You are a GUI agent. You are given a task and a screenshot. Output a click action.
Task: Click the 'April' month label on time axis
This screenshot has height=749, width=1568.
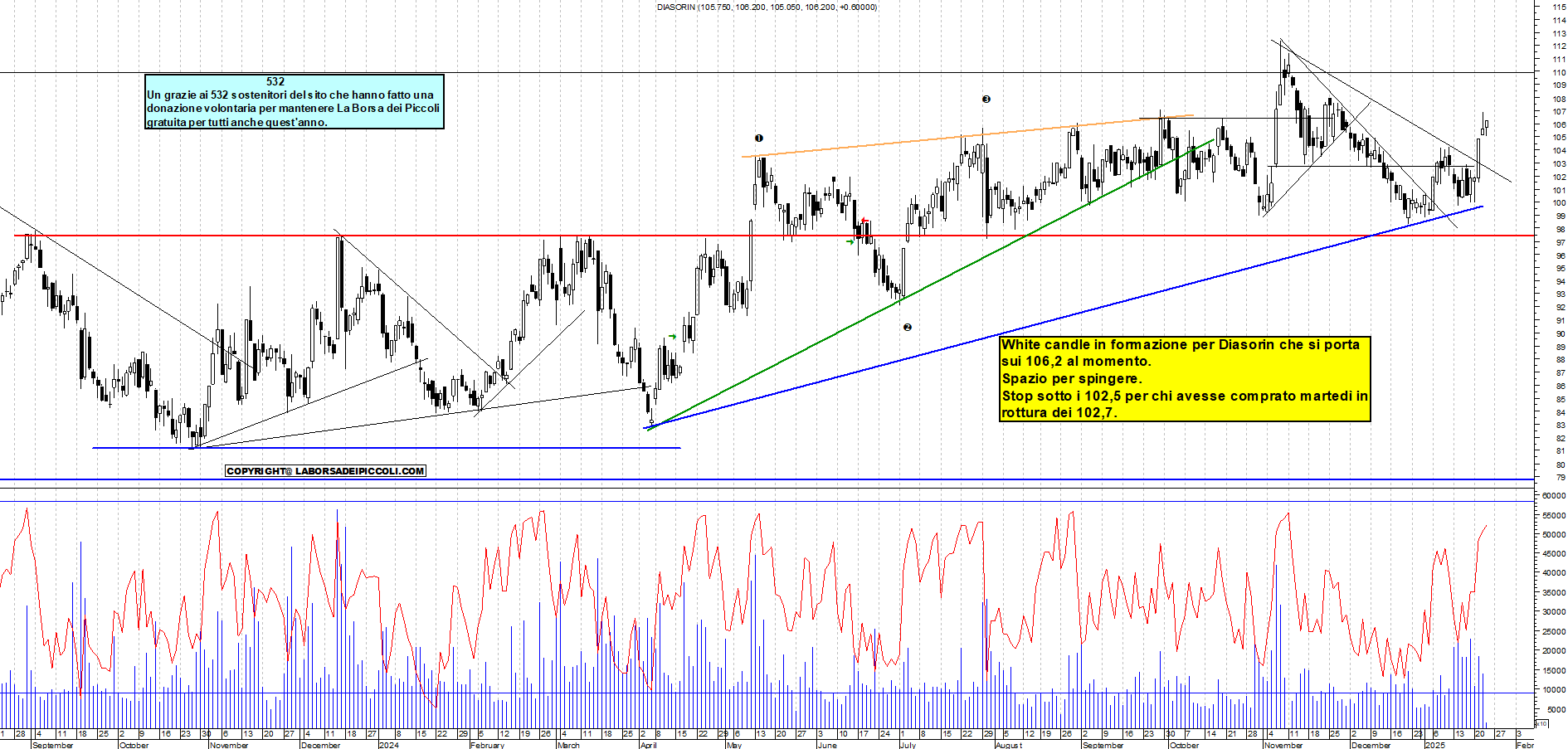[x=648, y=745]
